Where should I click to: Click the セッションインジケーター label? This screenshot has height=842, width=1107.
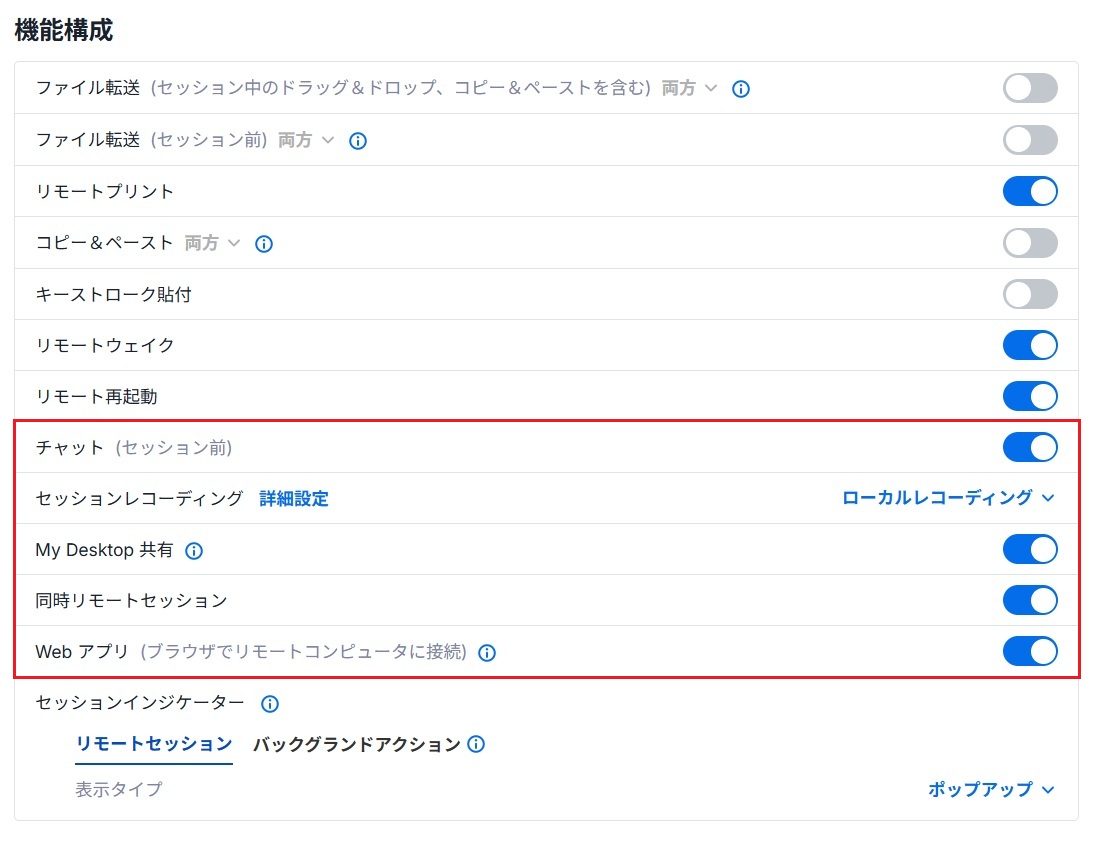click(x=140, y=703)
